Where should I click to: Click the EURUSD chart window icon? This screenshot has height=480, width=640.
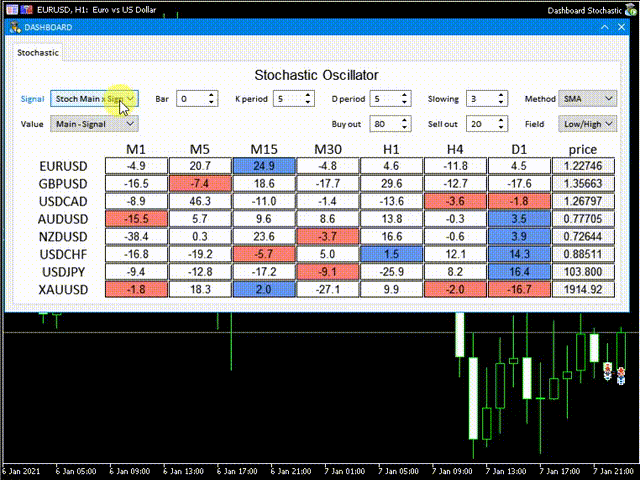(10, 9)
